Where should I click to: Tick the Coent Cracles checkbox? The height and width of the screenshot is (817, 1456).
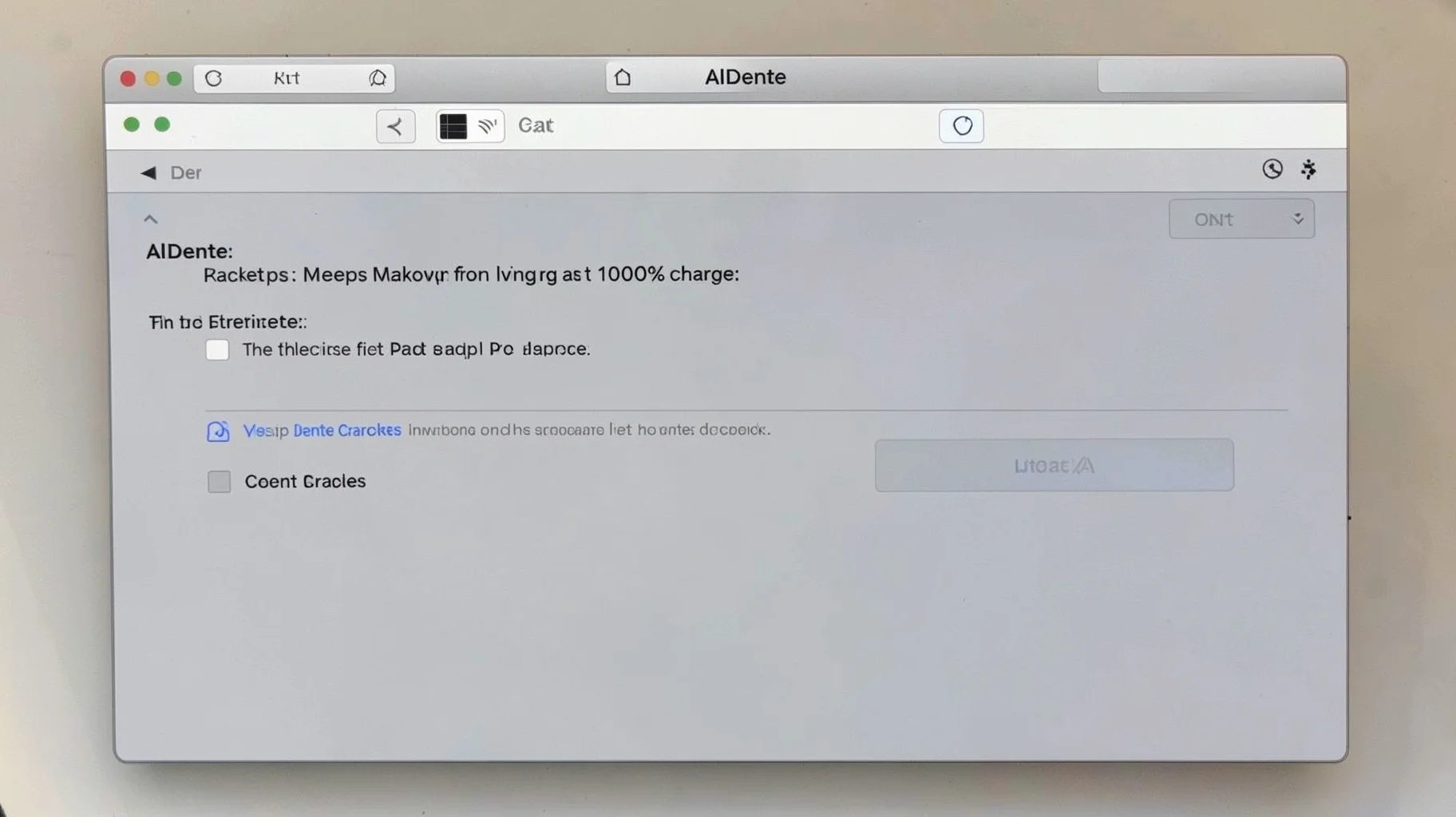pos(219,481)
